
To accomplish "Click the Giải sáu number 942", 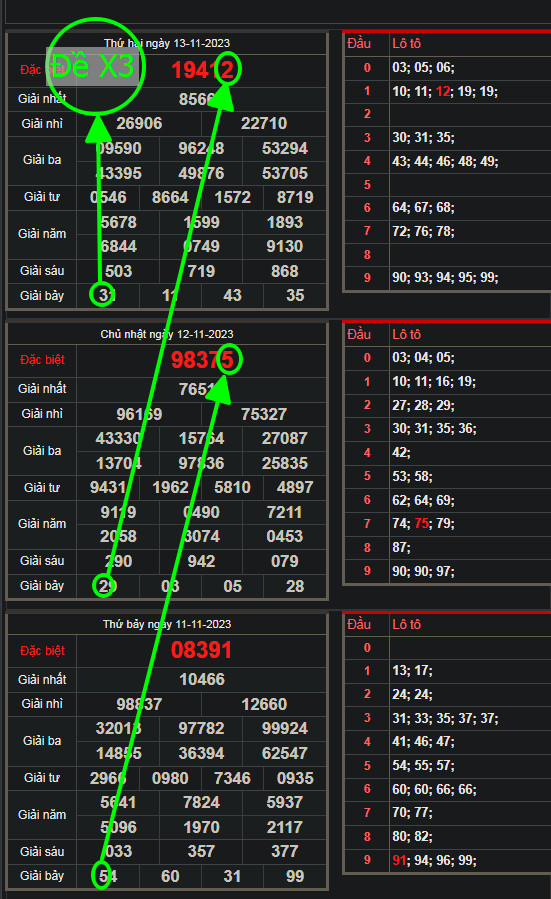I will point(201,561).
